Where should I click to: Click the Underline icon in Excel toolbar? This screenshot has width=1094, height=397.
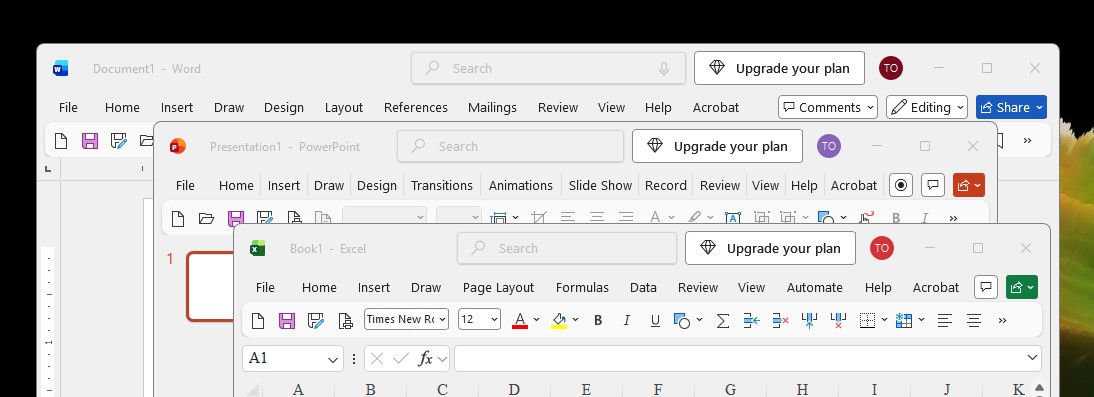pyautogui.click(x=654, y=320)
